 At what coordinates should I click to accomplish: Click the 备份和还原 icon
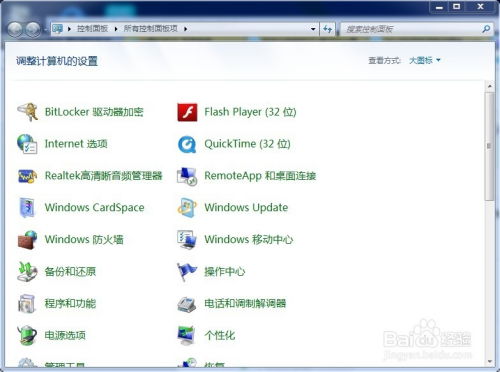[27, 272]
